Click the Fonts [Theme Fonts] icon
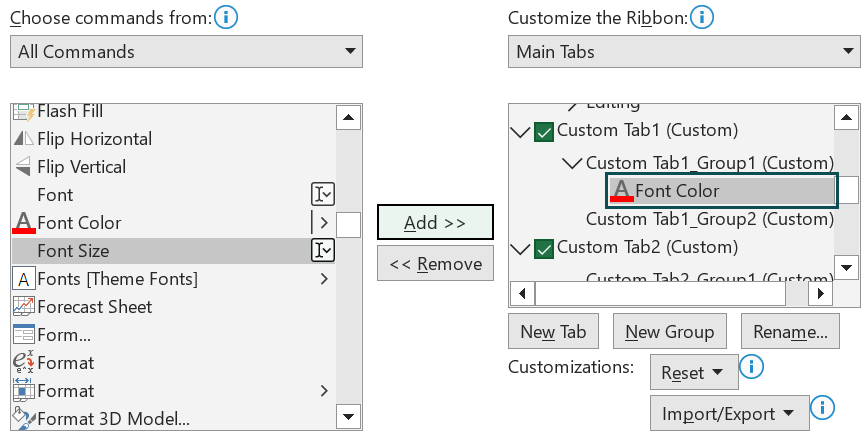The width and height of the screenshot is (868, 440). pos(24,279)
